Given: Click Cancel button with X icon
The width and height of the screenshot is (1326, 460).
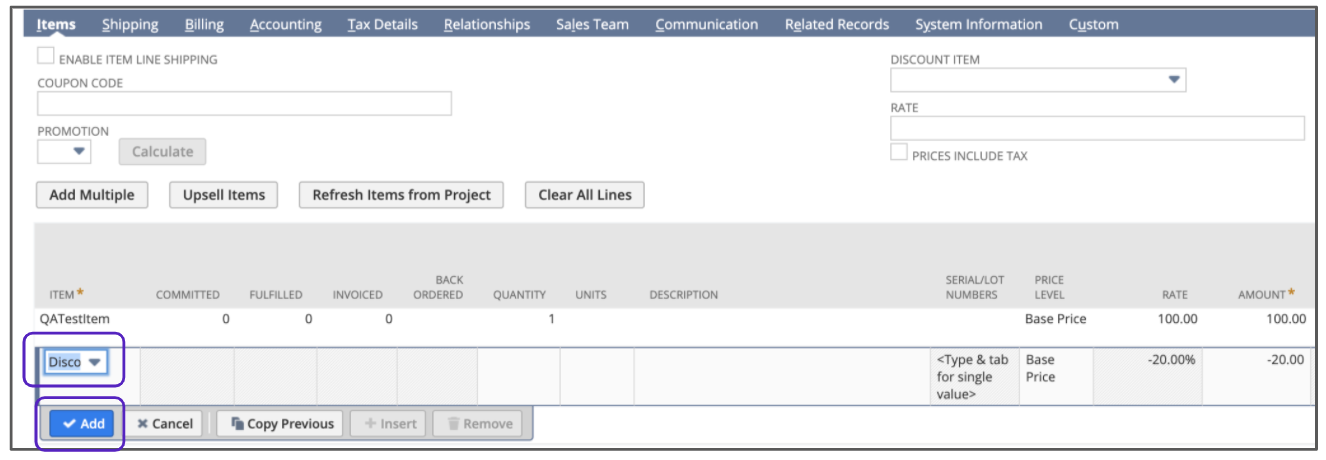Looking at the screenshot, I should (164, 424).
